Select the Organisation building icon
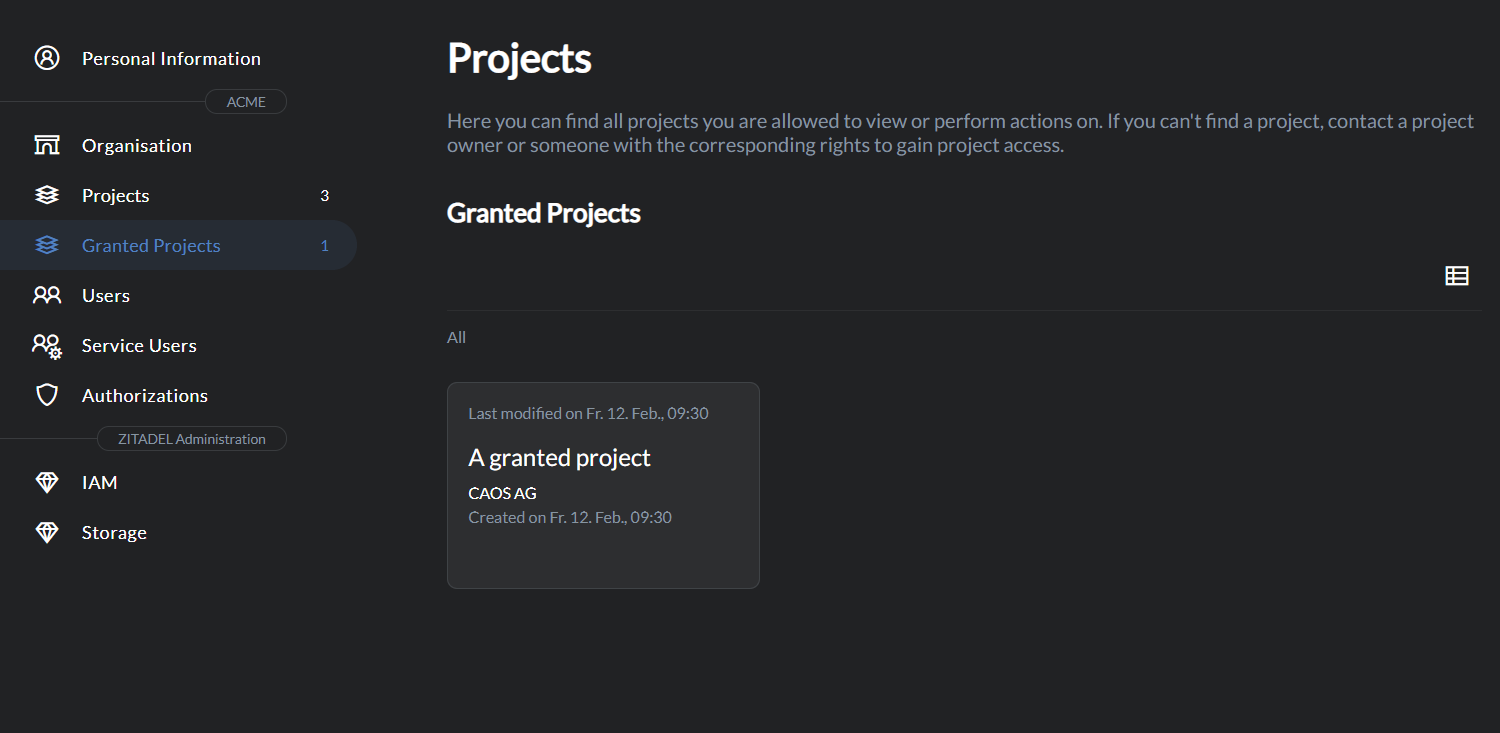 (47, 145)
